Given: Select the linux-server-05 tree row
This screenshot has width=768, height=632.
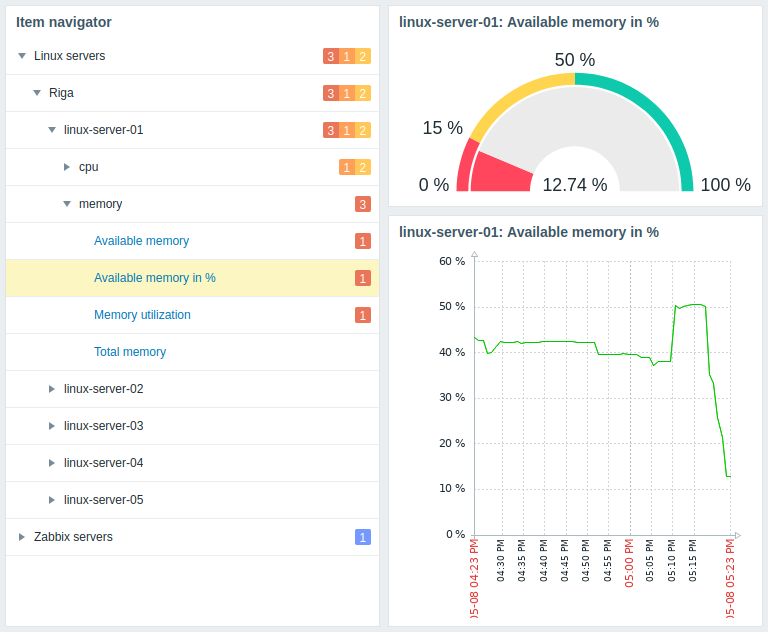Looking at the screenshot, I should [104, 500].
